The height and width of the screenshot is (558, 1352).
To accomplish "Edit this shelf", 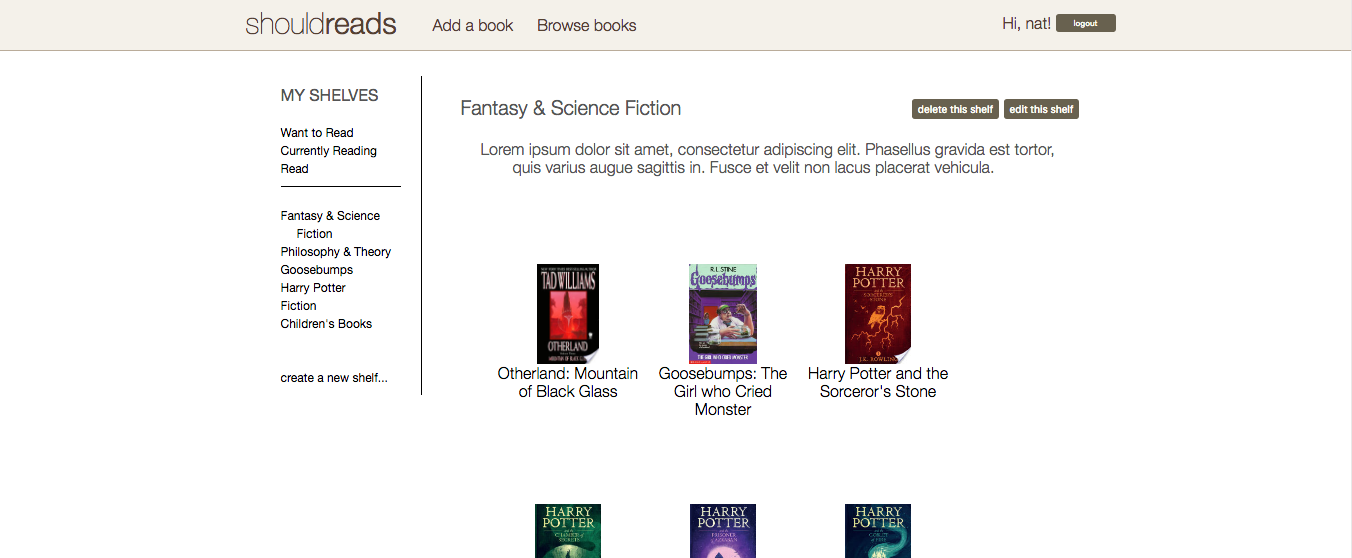I will click(1041, 109).
